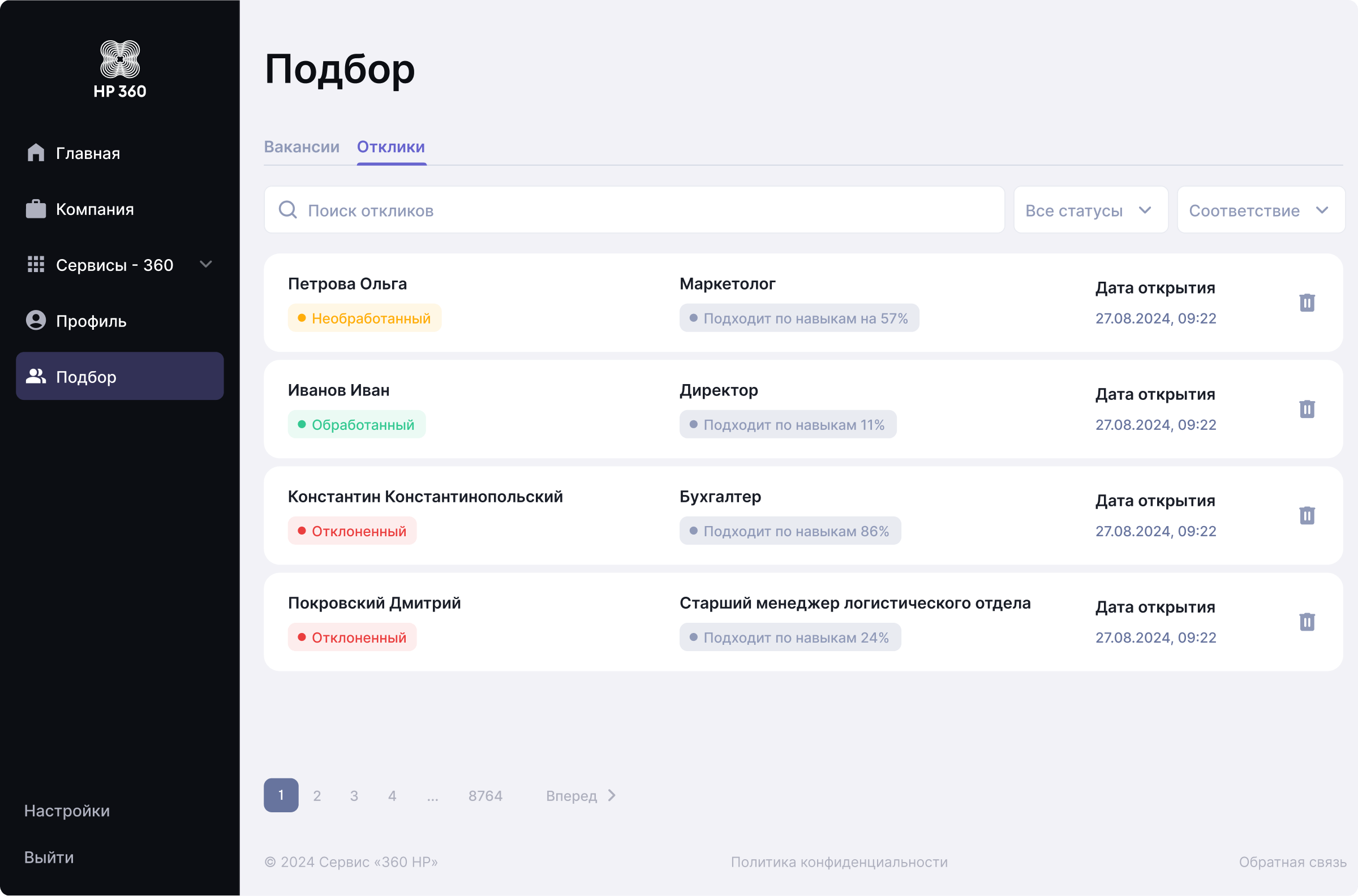The height and width of the screenshot is (896, 1358).
Task: Click the HP 360 logo
Action: 119,69
